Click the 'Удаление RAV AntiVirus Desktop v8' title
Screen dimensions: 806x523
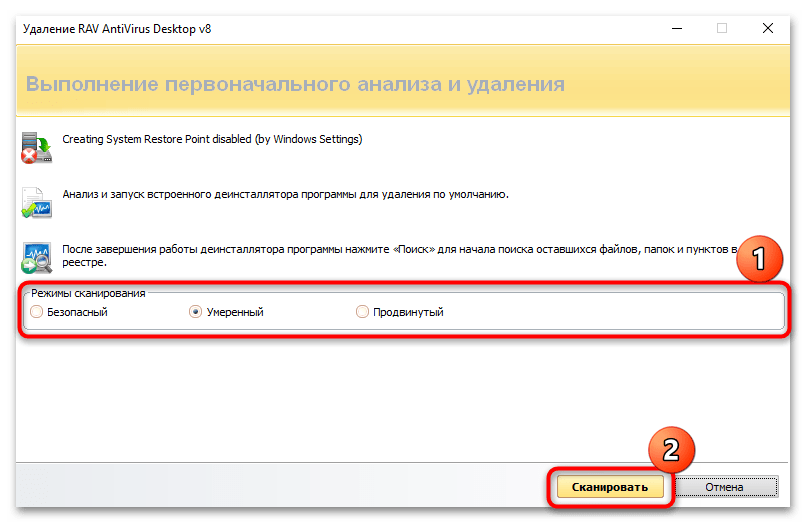click(117, 29)
